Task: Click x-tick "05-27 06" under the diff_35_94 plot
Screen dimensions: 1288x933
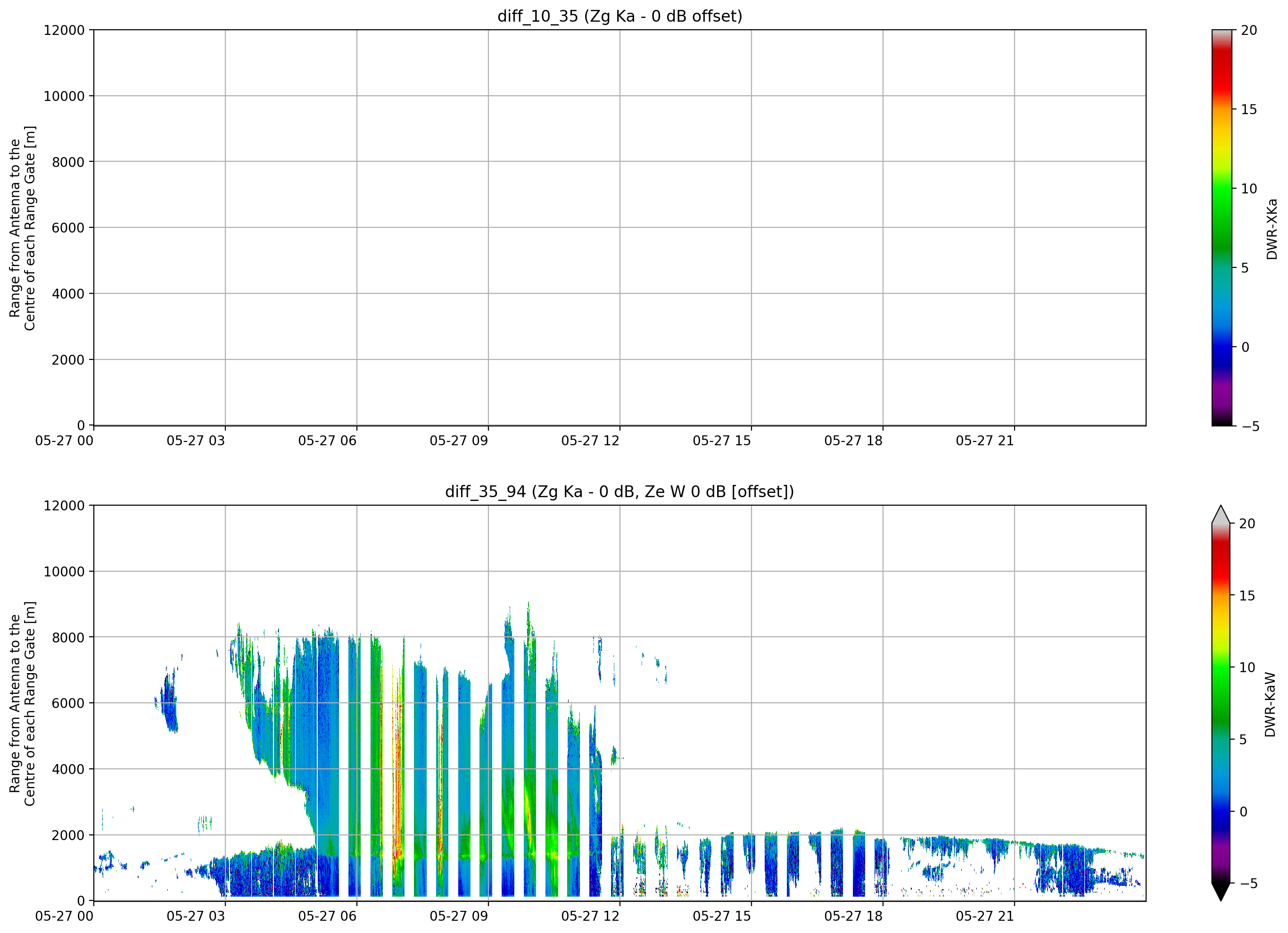Action: coord(327,916)
